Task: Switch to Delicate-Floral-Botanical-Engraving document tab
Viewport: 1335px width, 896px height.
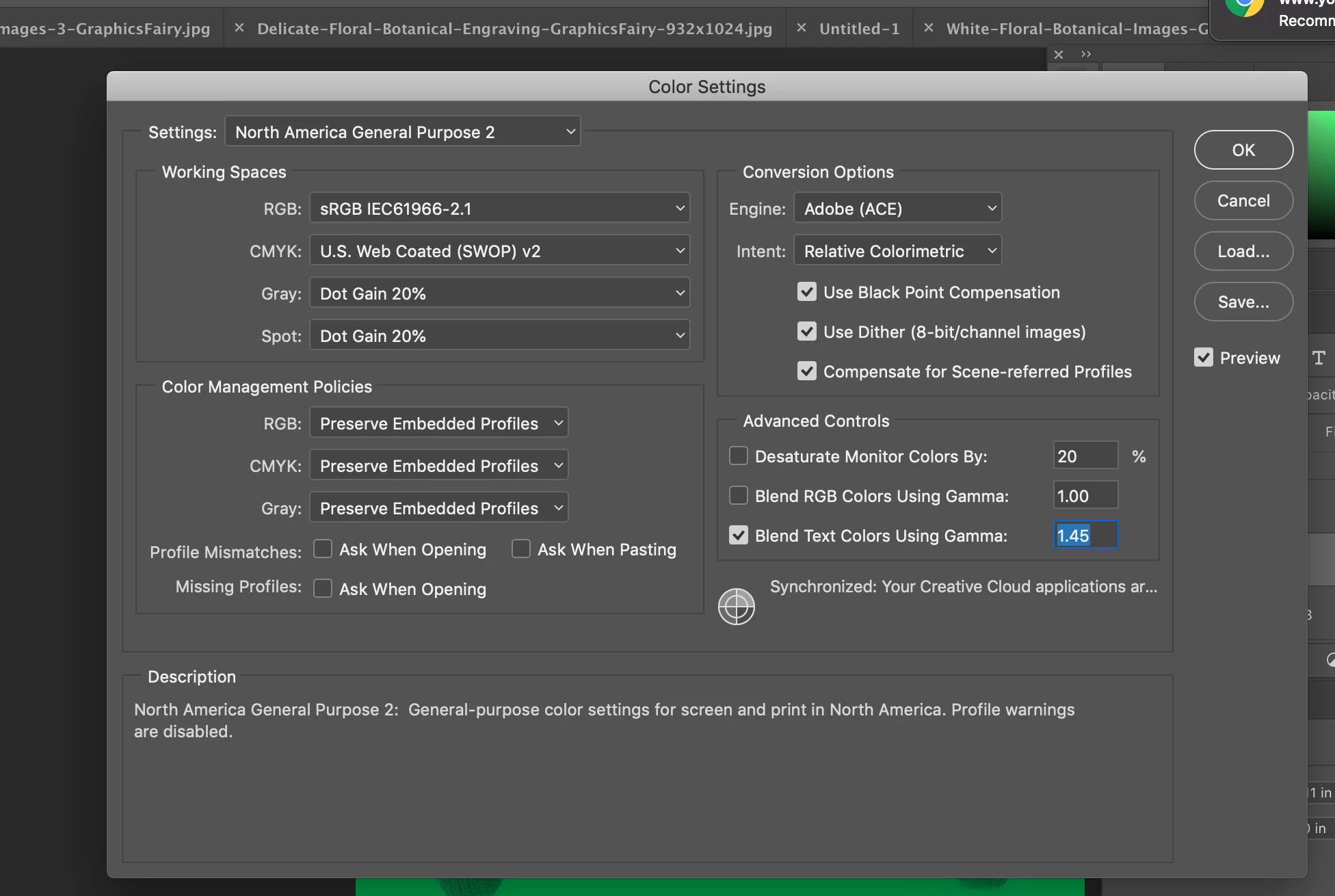Action: coord(514,29)
